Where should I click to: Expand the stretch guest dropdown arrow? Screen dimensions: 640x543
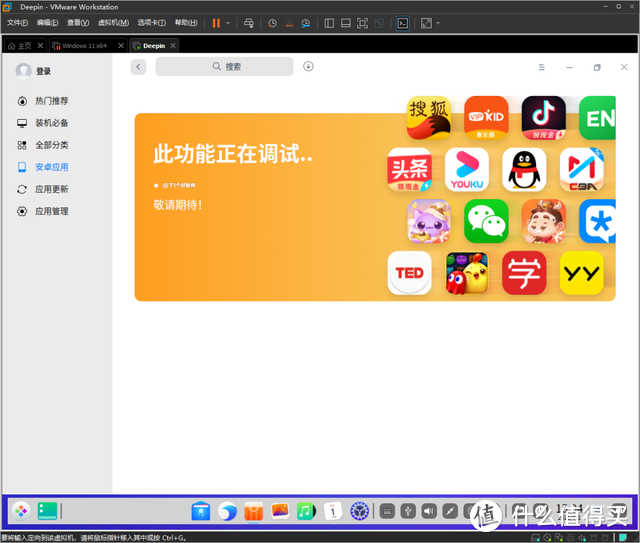tap(438, 23)
